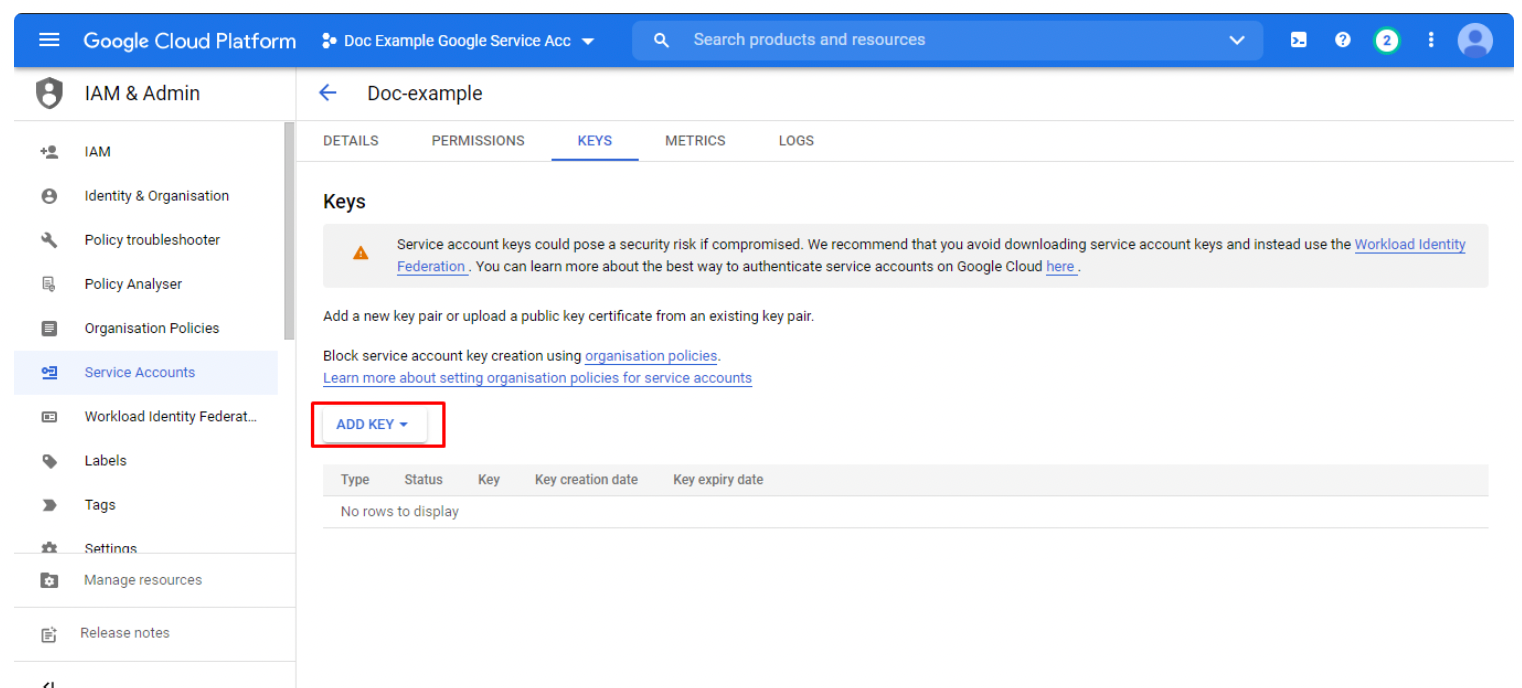Open Learn more about setting organisation policies
The image size is (1522, 688).
537,378
